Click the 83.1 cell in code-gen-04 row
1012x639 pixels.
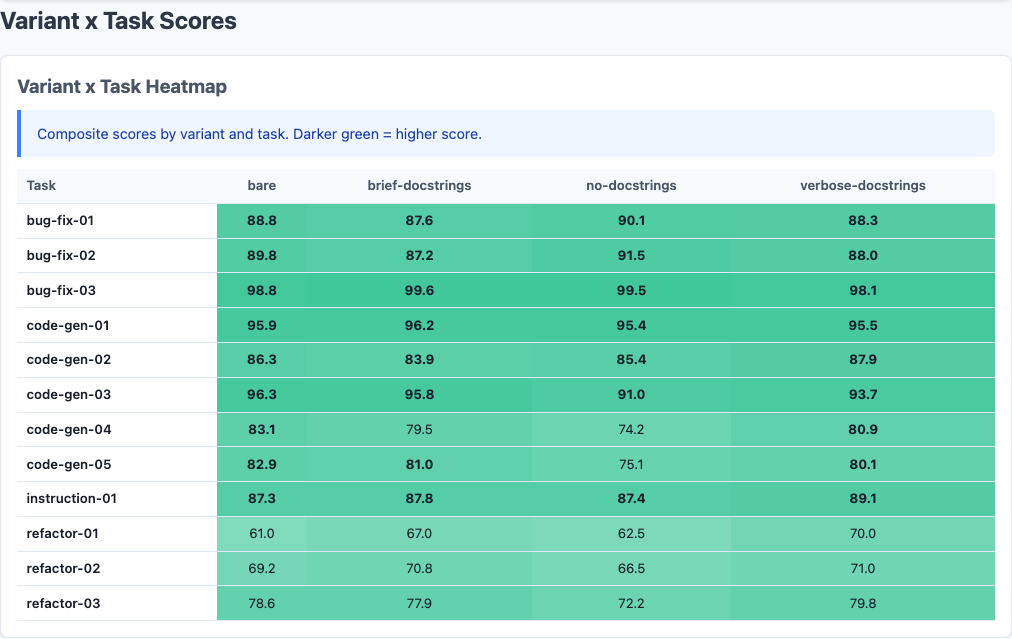coord(261,429)
